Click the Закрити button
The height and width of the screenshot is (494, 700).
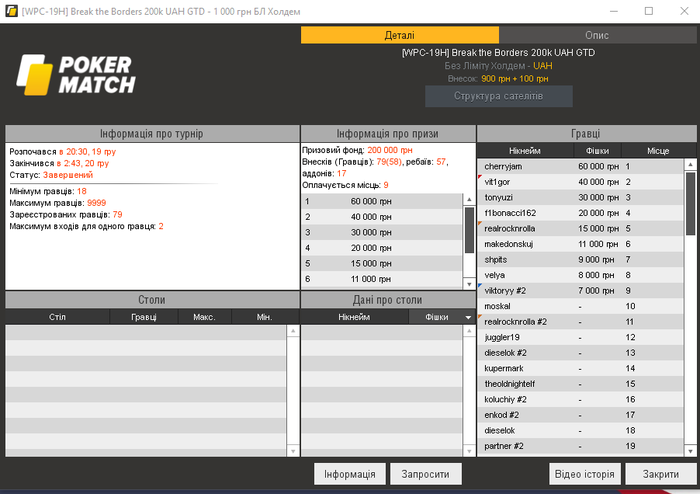(661, 474)
